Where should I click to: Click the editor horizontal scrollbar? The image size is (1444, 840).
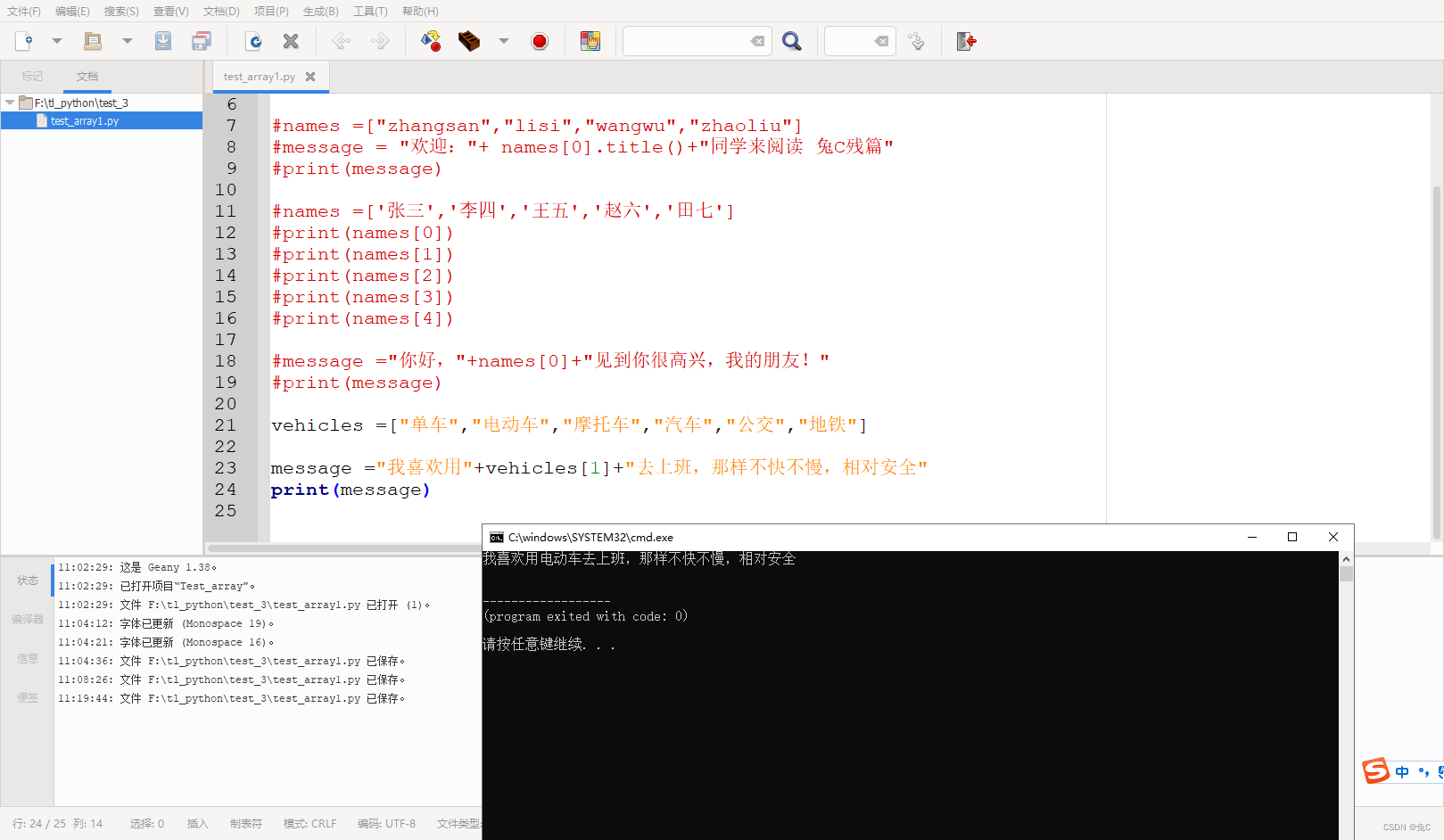point(343,548)
